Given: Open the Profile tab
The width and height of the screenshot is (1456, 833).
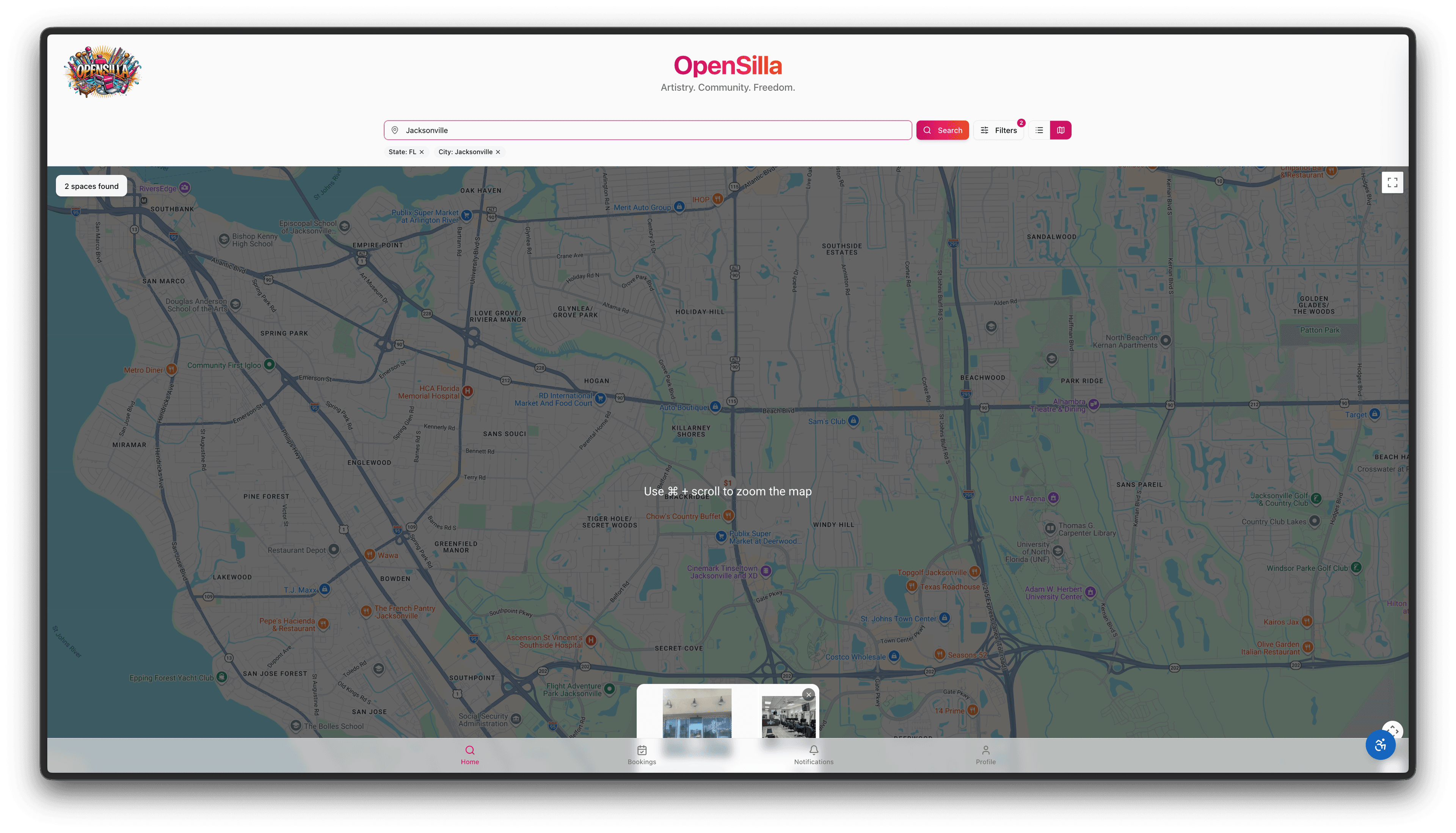Looking at the screenshot, I should 985,755.
